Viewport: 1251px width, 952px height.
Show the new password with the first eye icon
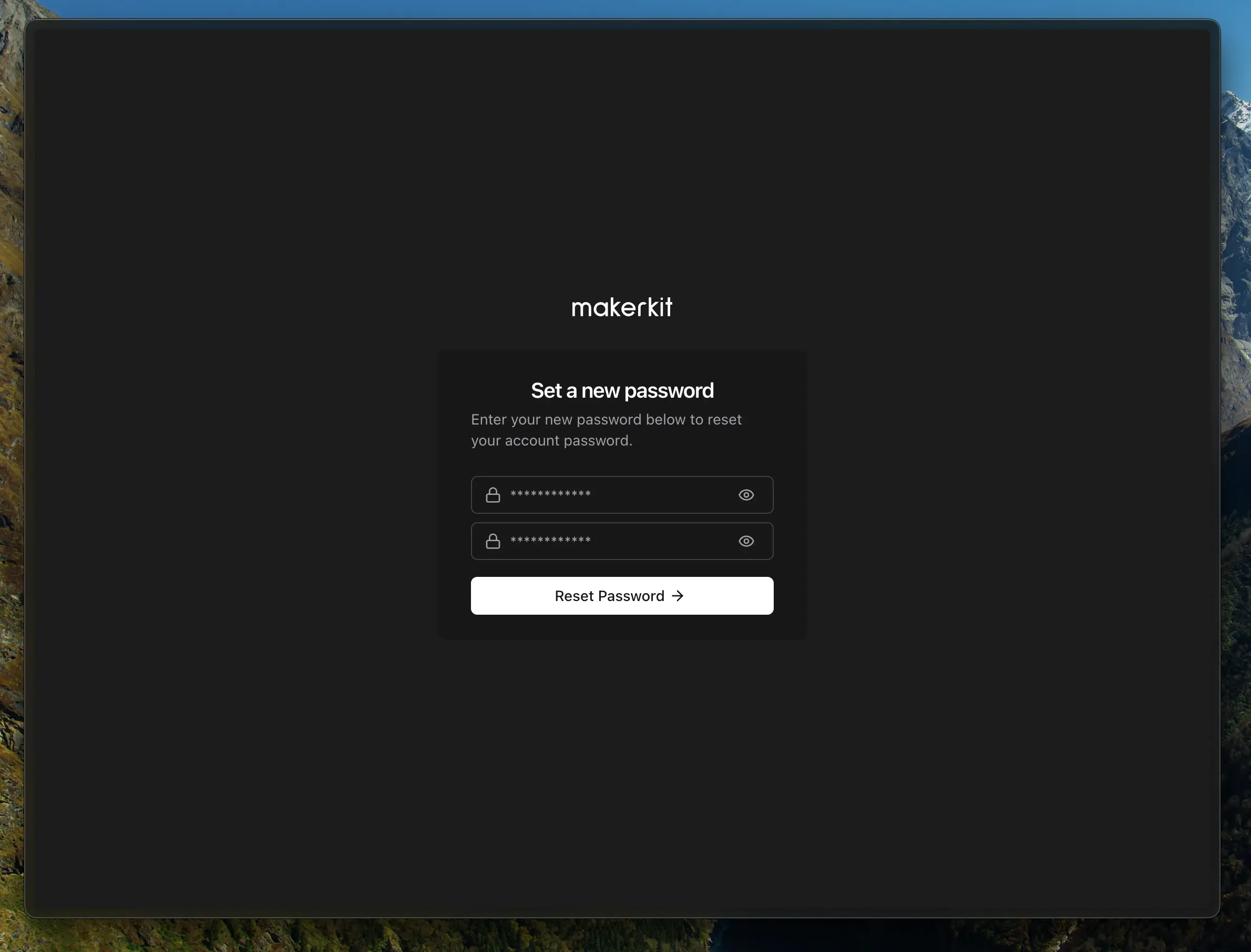point(746,495)
